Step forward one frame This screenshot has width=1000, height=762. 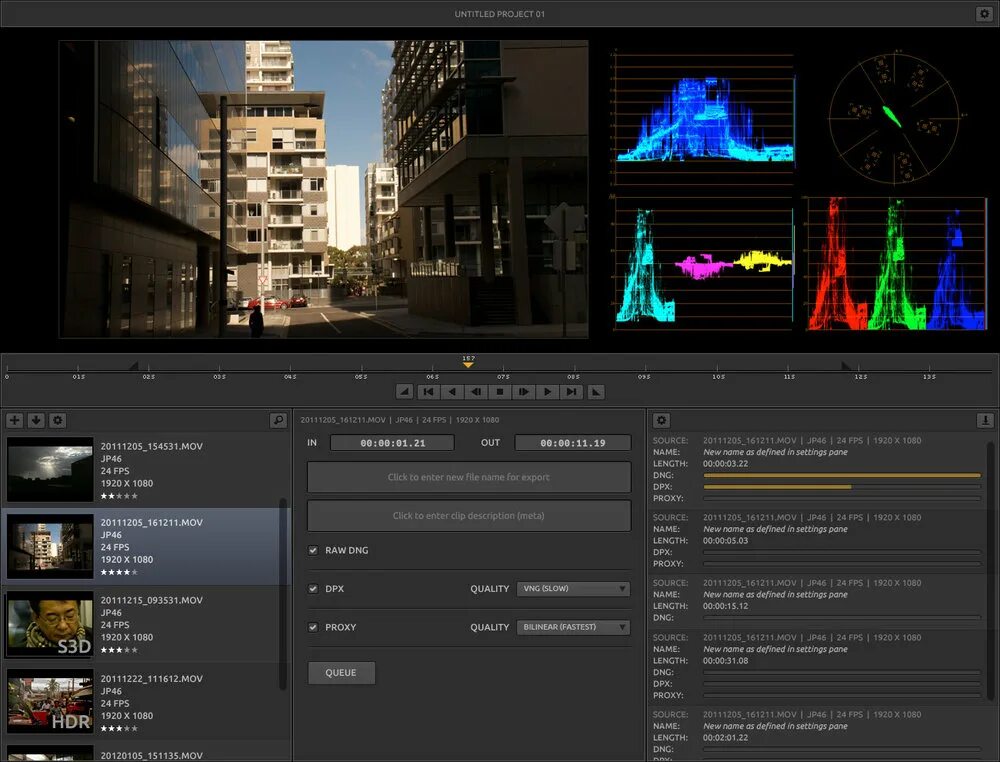(524, 392)
